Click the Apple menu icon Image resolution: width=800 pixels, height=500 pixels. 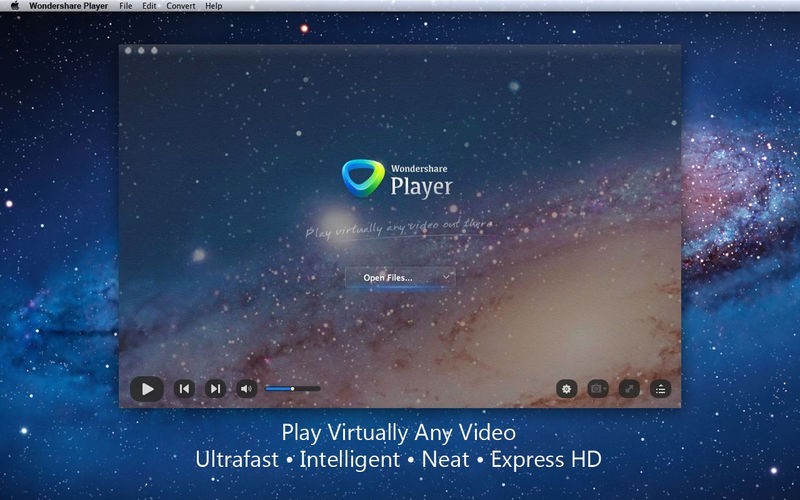click(x=15, y=6)
